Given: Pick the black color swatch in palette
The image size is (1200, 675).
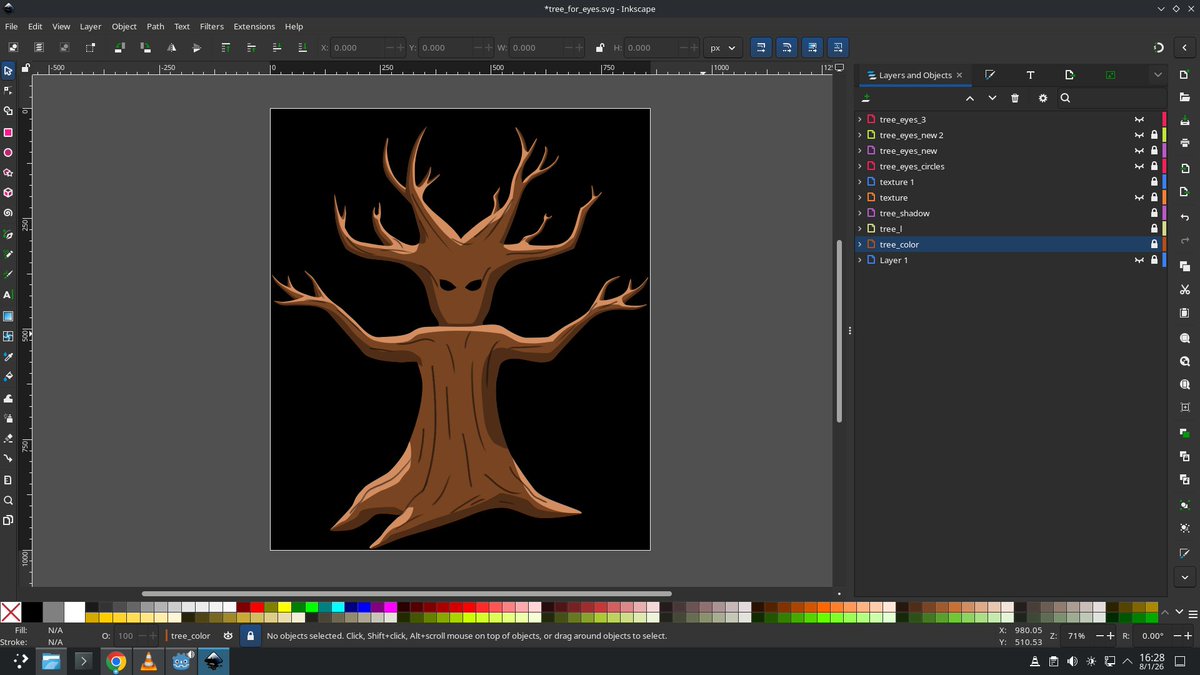Looking at the screenshot, I should click(x=33, y=611).
